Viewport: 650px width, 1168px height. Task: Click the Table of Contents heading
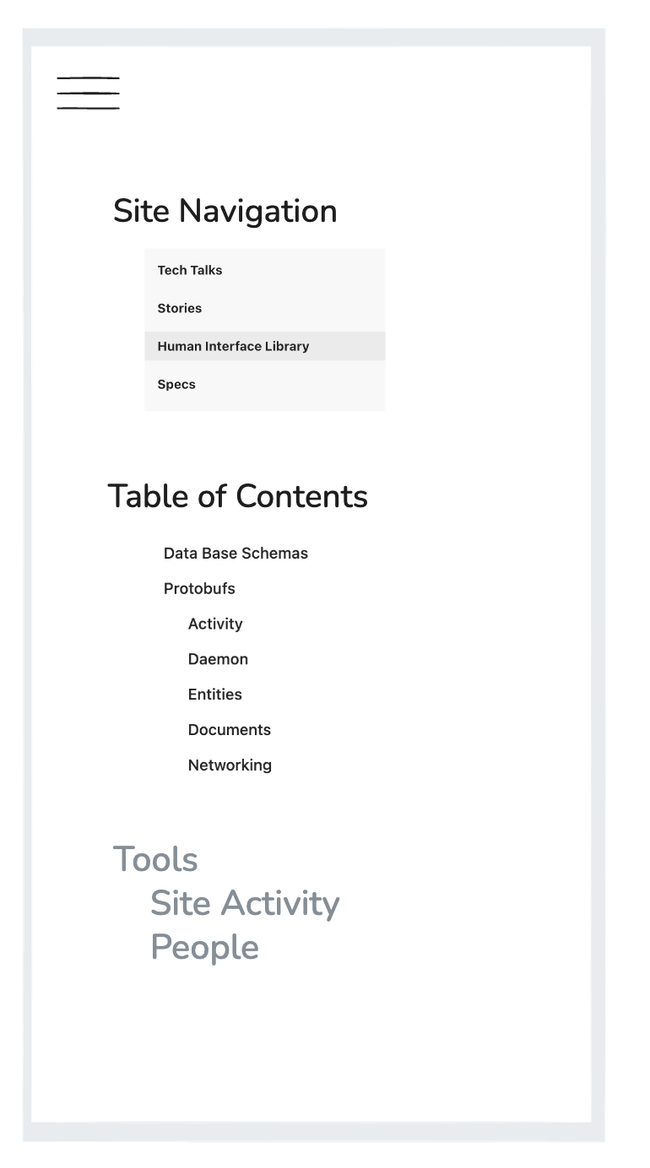click(237, 496)
